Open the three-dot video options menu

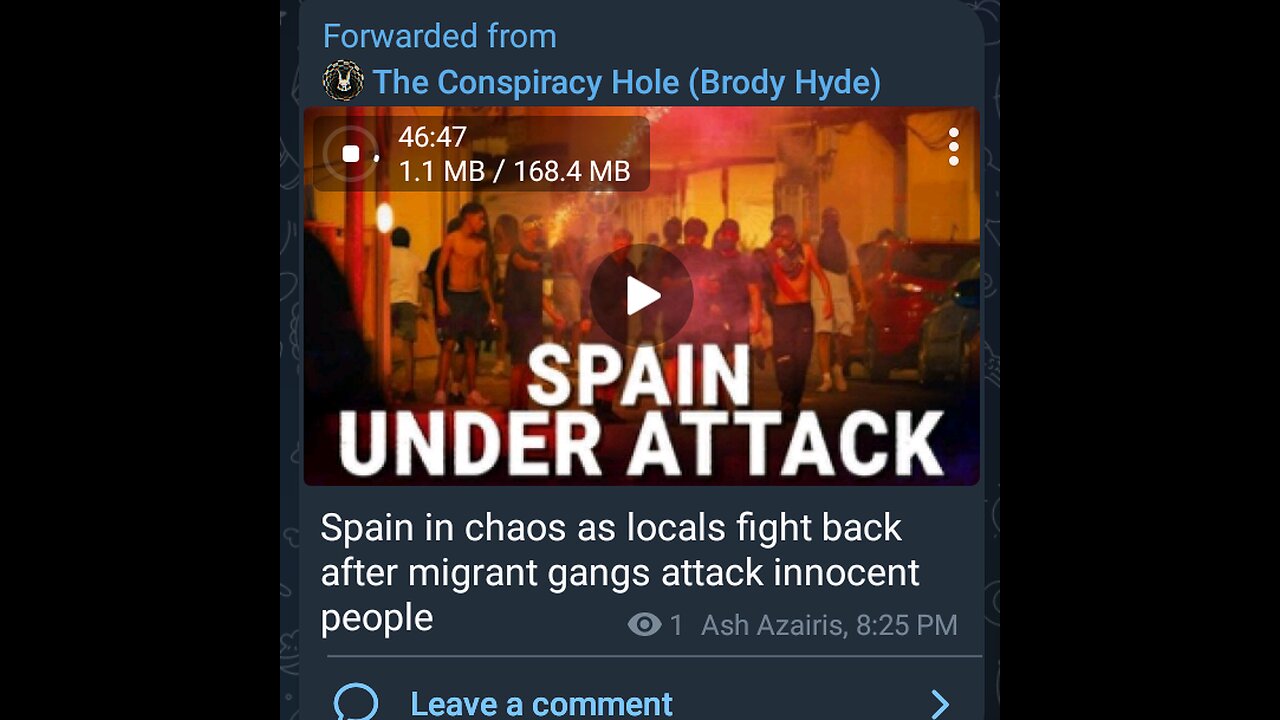[x=953, y=147]
